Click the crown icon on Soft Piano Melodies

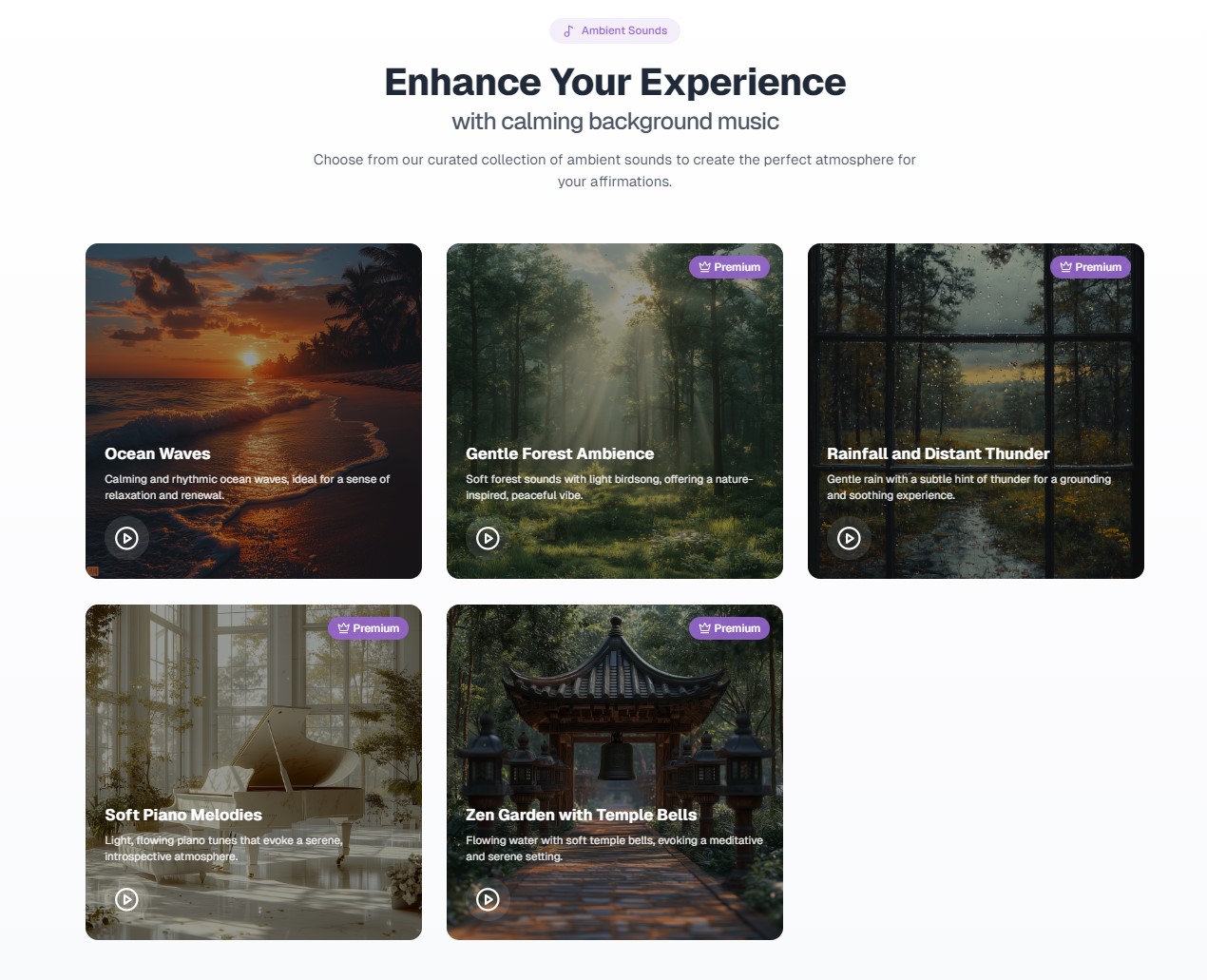[341, 628]
